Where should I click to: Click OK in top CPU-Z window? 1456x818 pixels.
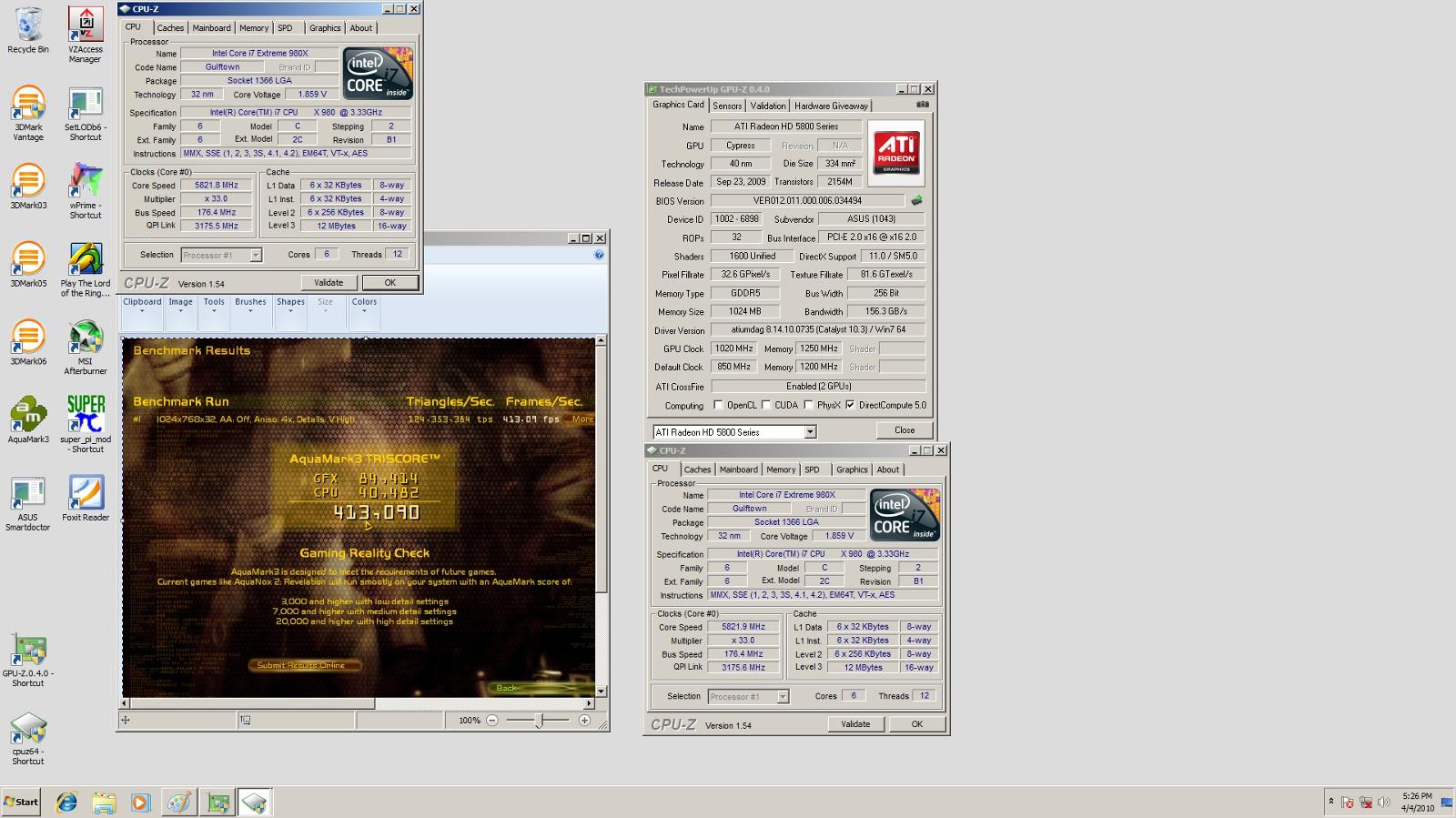390,283
